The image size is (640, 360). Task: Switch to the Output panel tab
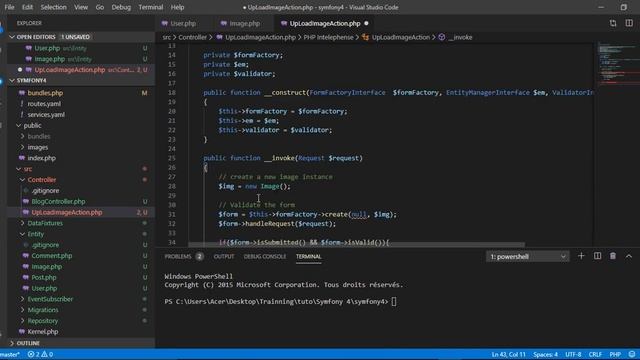pyautogui.click(x=224, y=257)
